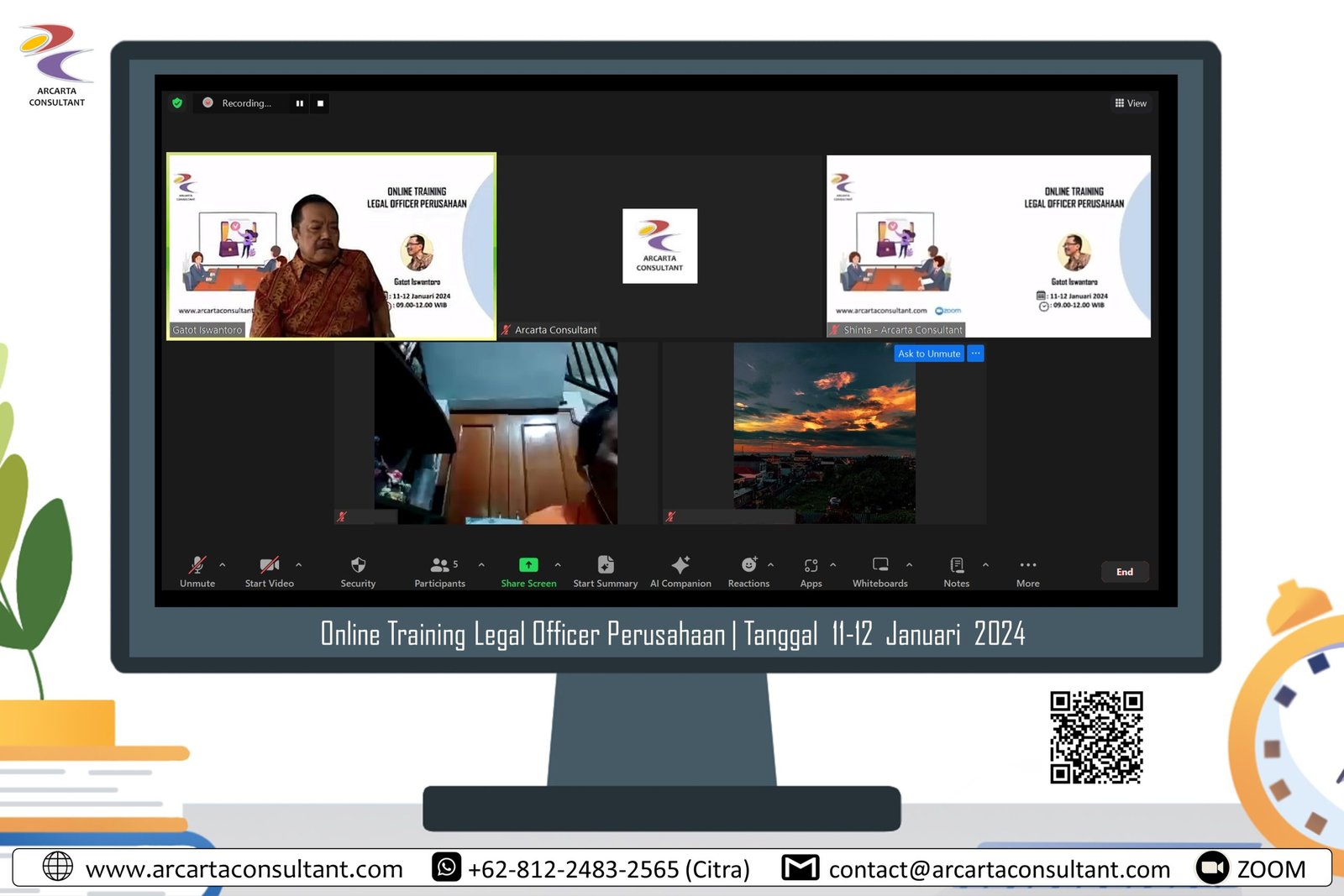Click the End meeting button
1344x896 pixels.
[x=1124, y=572]
